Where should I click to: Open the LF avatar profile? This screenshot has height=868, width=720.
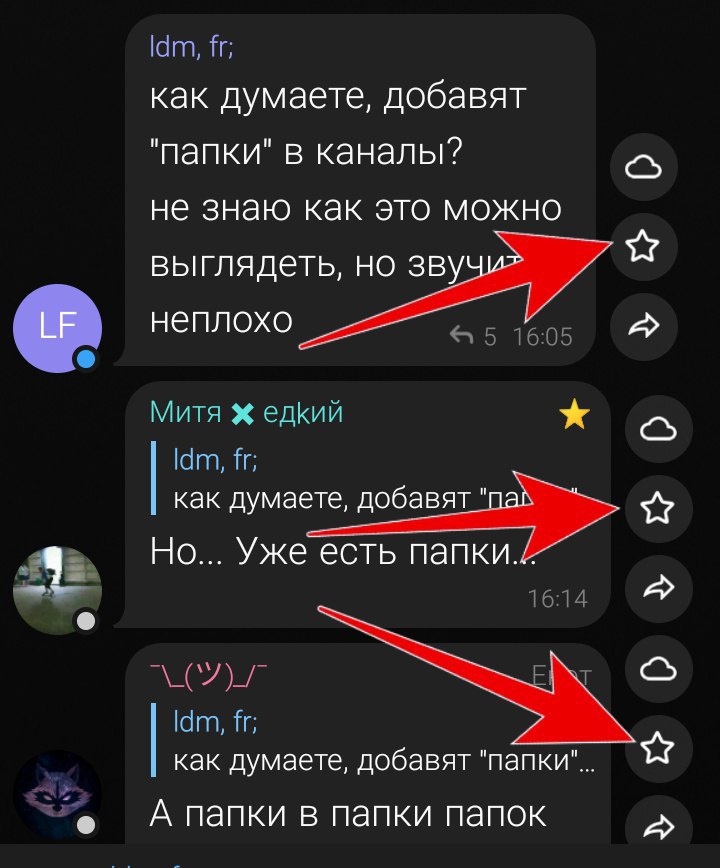point(57,328)
